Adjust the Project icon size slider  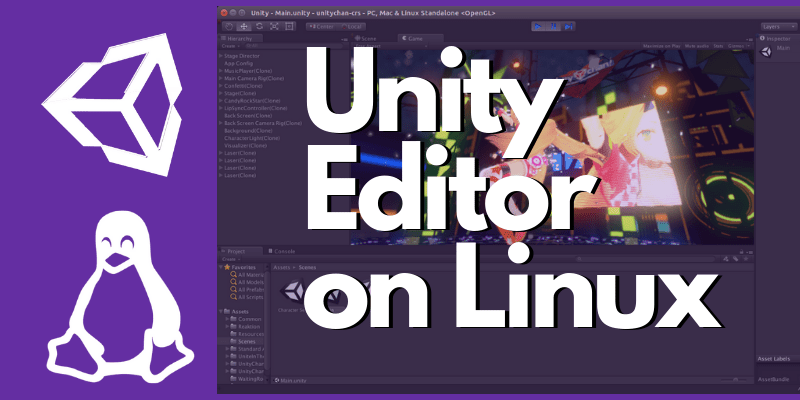[x=735, y=380]
